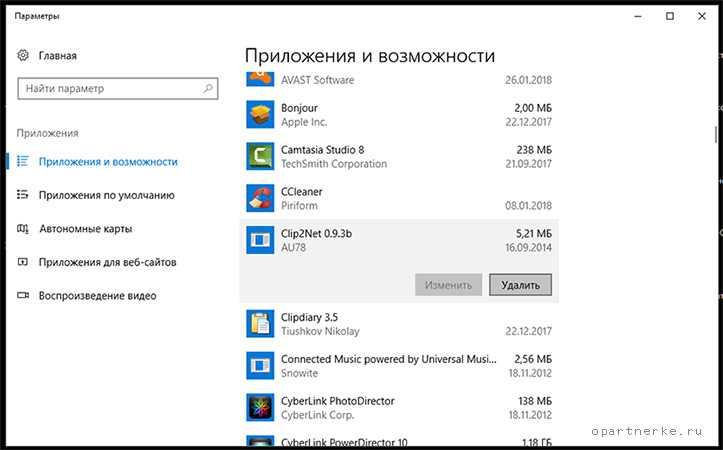Open Приложения и возможности section
The image size is (723, 450).
click(x=108, y=162)
